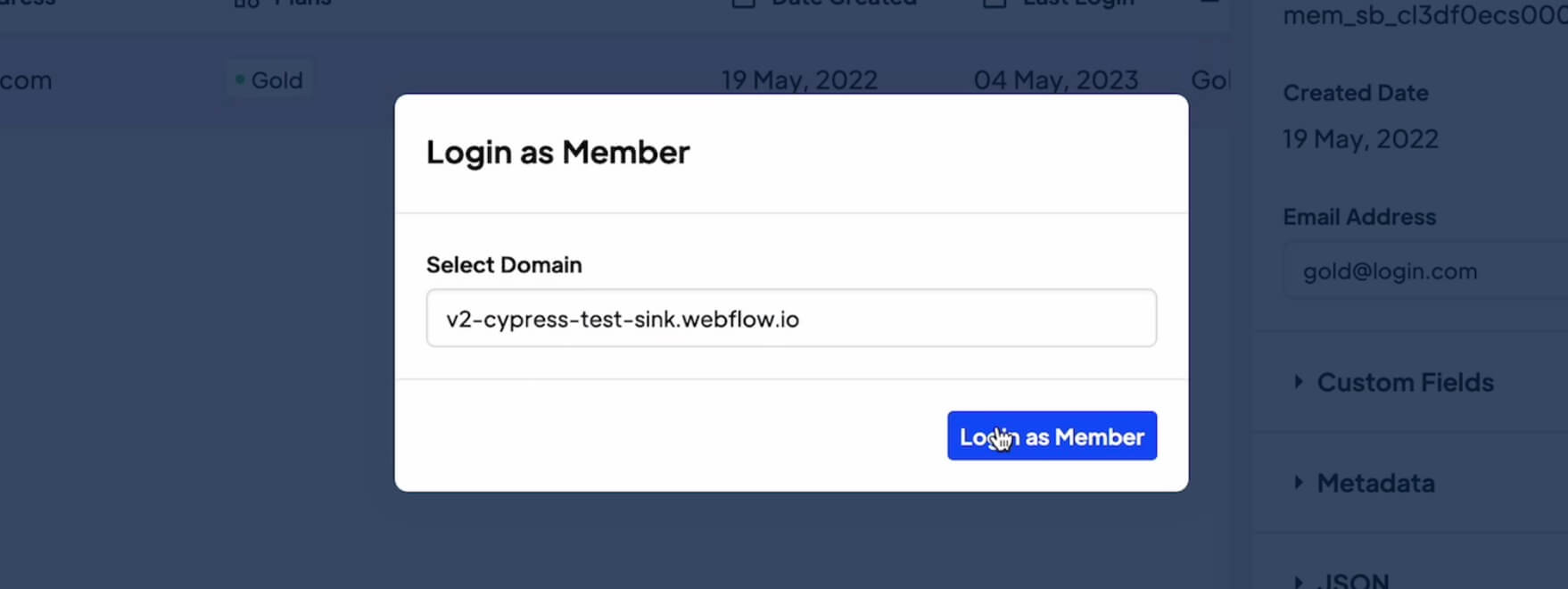1568x589 pixels.
Task: Click the Email Address label in side panel
Action: coord(1359,217)
